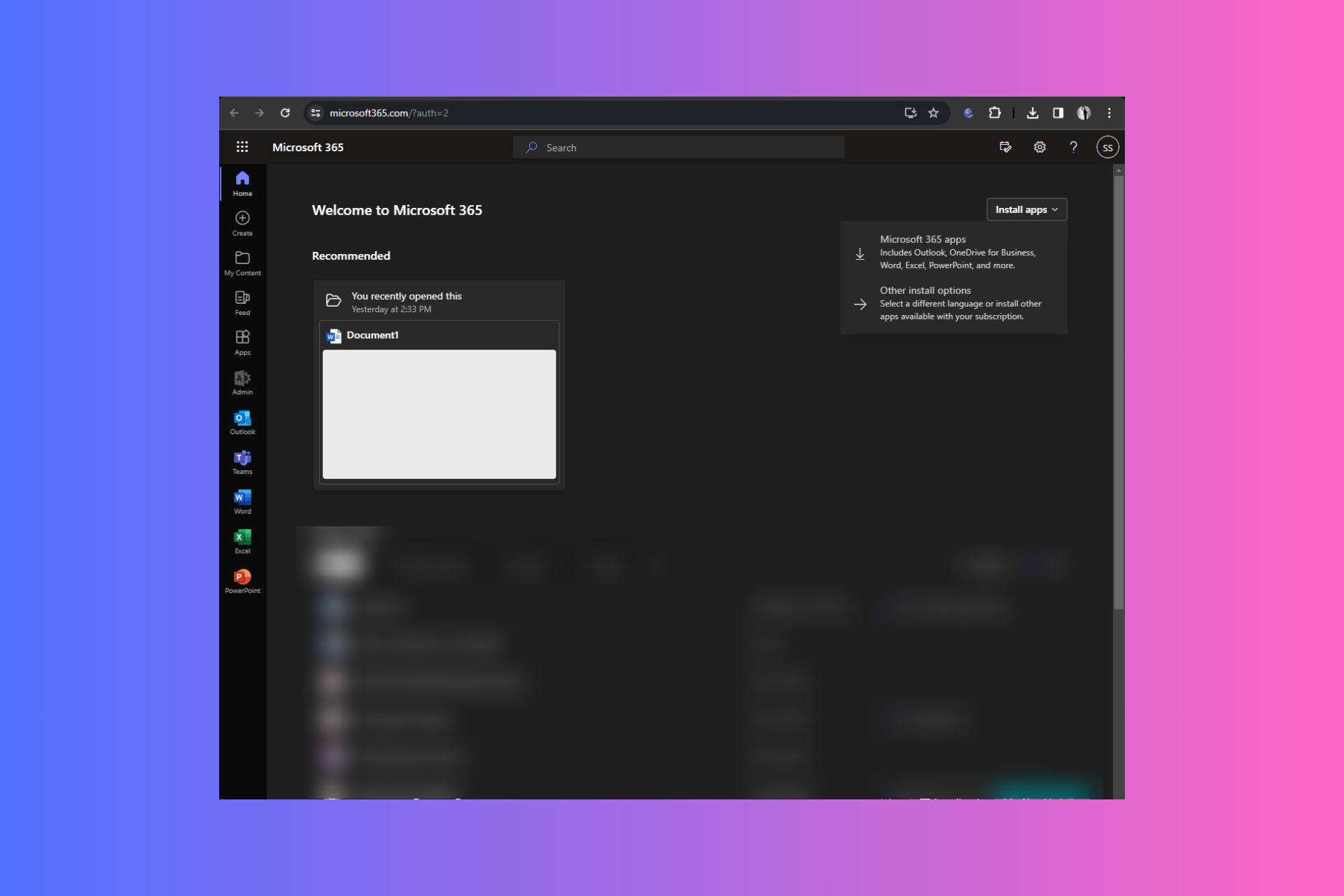
Task: Expand Microsoft 365 apps option
Action: 955,252
